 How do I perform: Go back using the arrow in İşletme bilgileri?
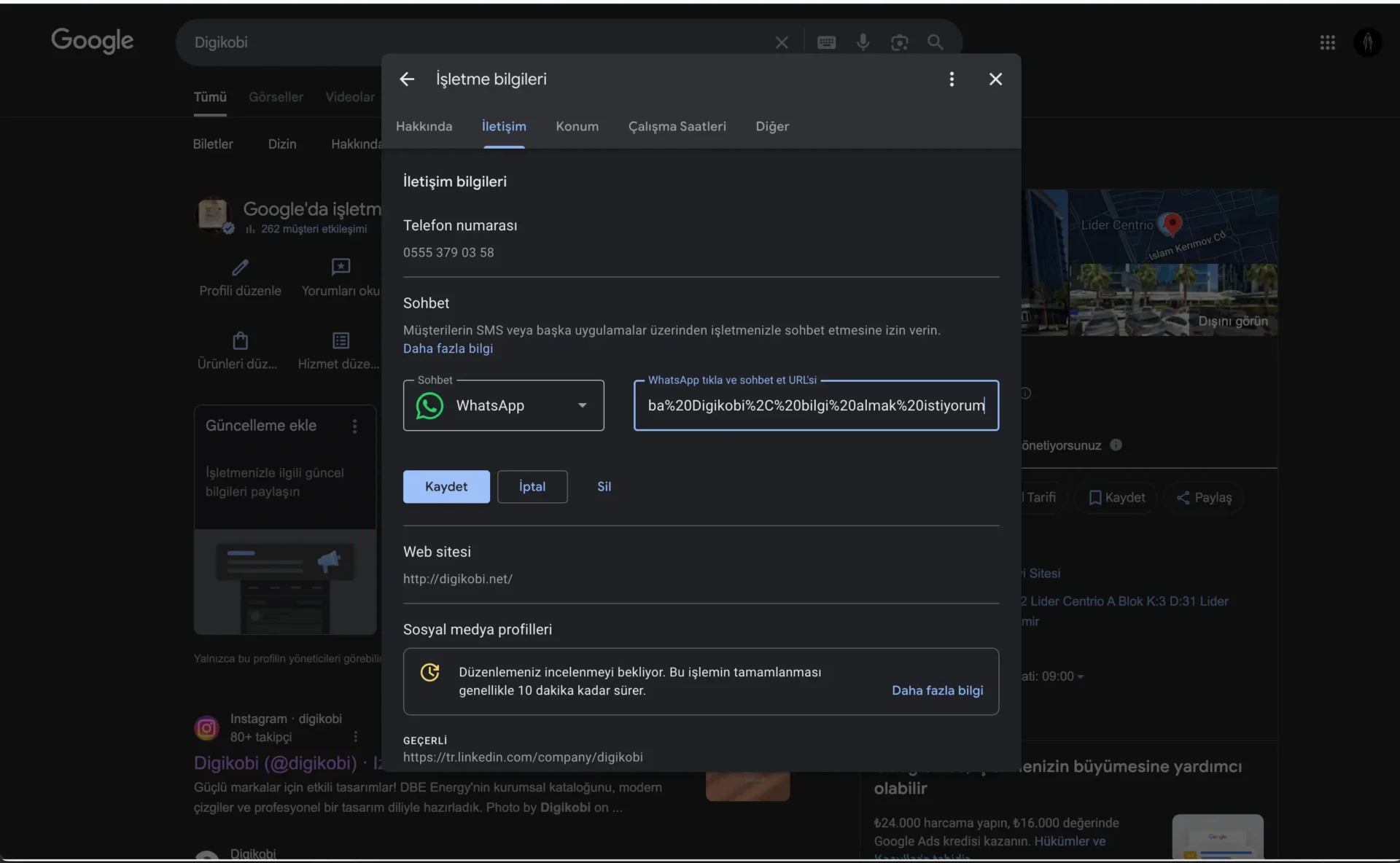click(x=407, y=79)
